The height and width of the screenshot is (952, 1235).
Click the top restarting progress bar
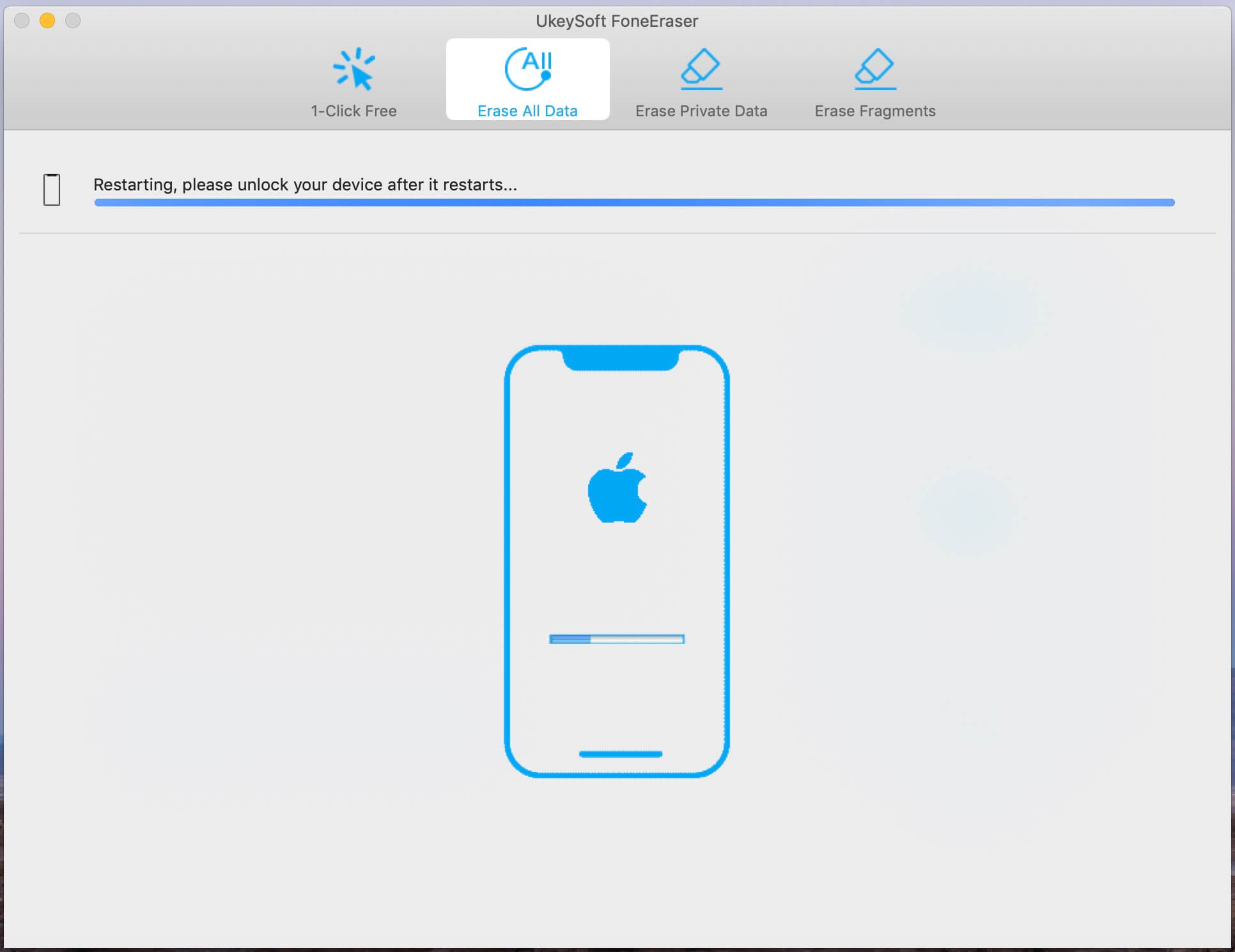coord(633,203)
